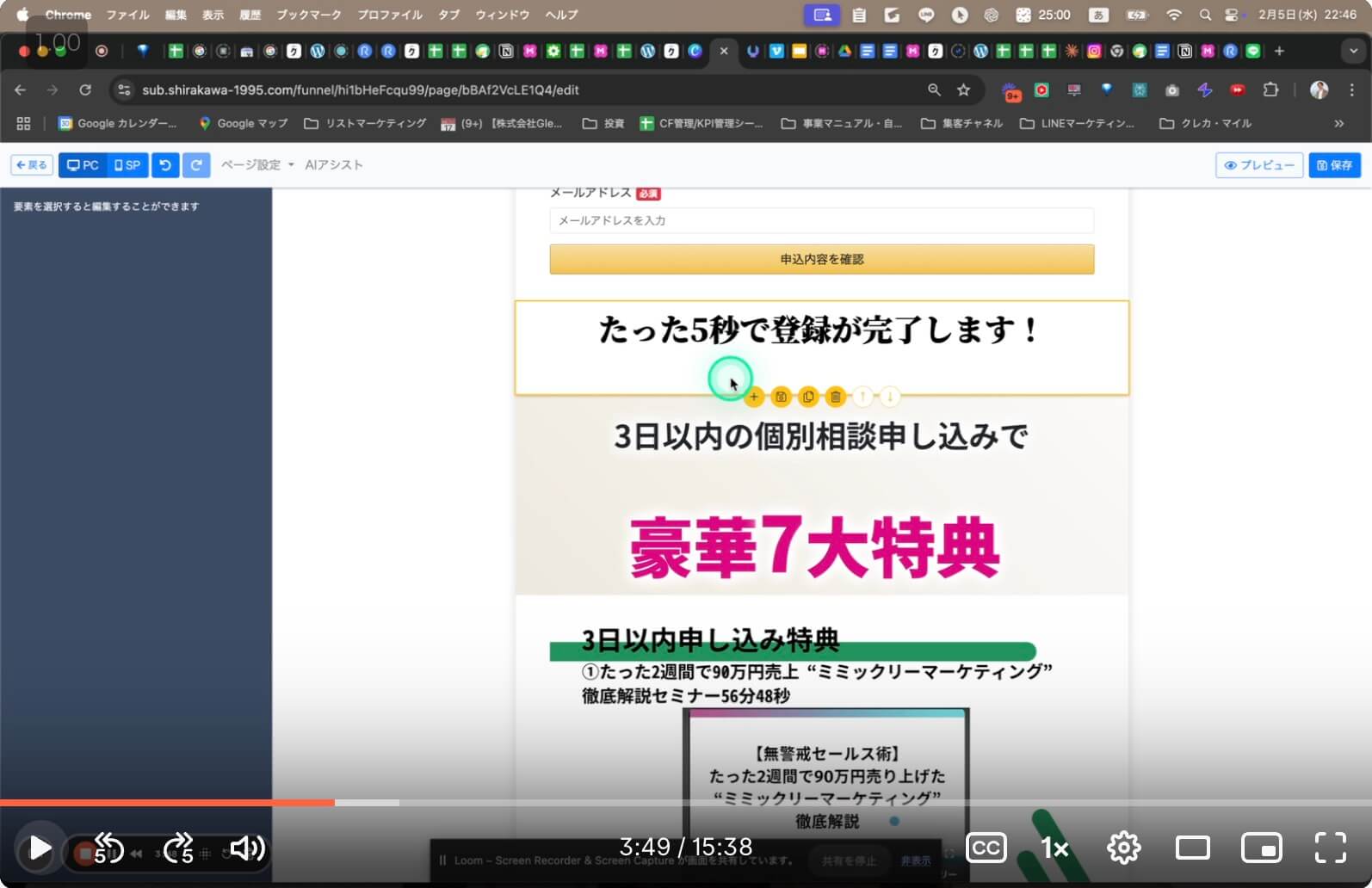Viewport: 1372px width, 888px height.
Task: Open the プレビュー preview
Action: (1259, 165)
